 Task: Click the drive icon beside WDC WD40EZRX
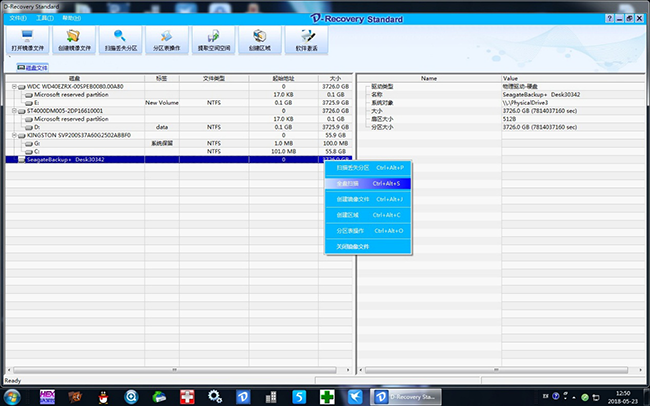tap(22, 87)
